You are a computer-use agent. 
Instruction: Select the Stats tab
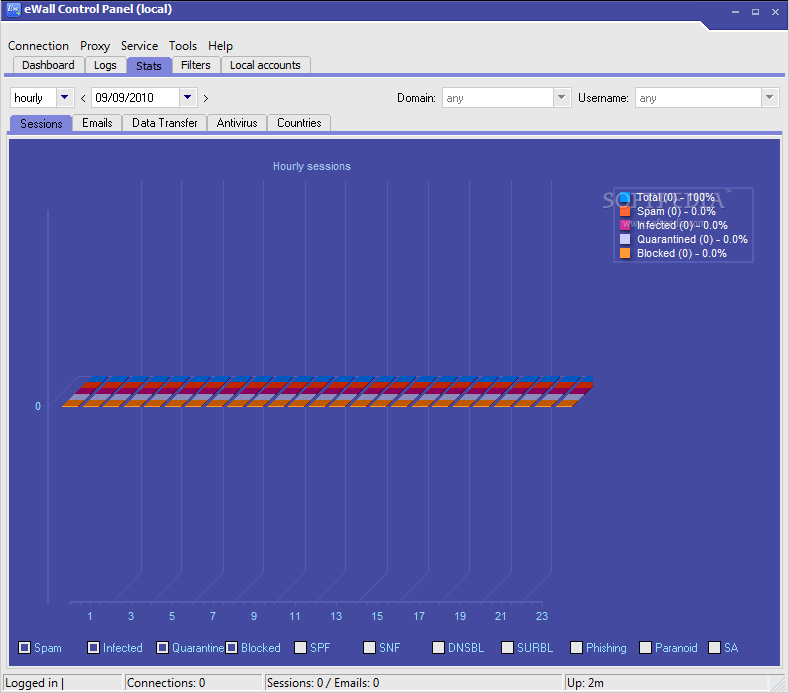[x=149, y=65]
